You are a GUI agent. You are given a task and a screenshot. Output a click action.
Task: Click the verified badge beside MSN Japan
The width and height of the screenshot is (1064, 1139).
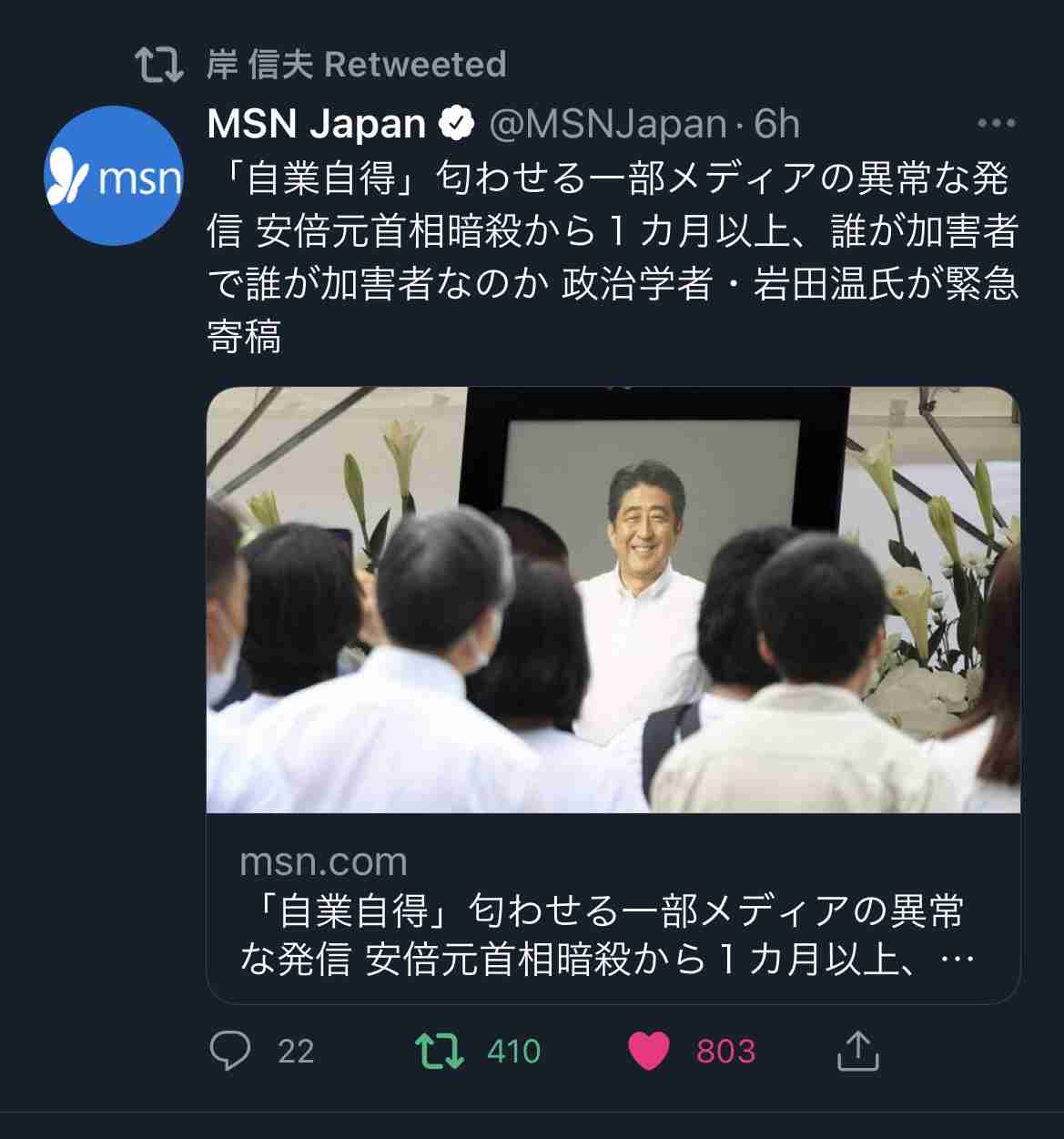(458, 124)
